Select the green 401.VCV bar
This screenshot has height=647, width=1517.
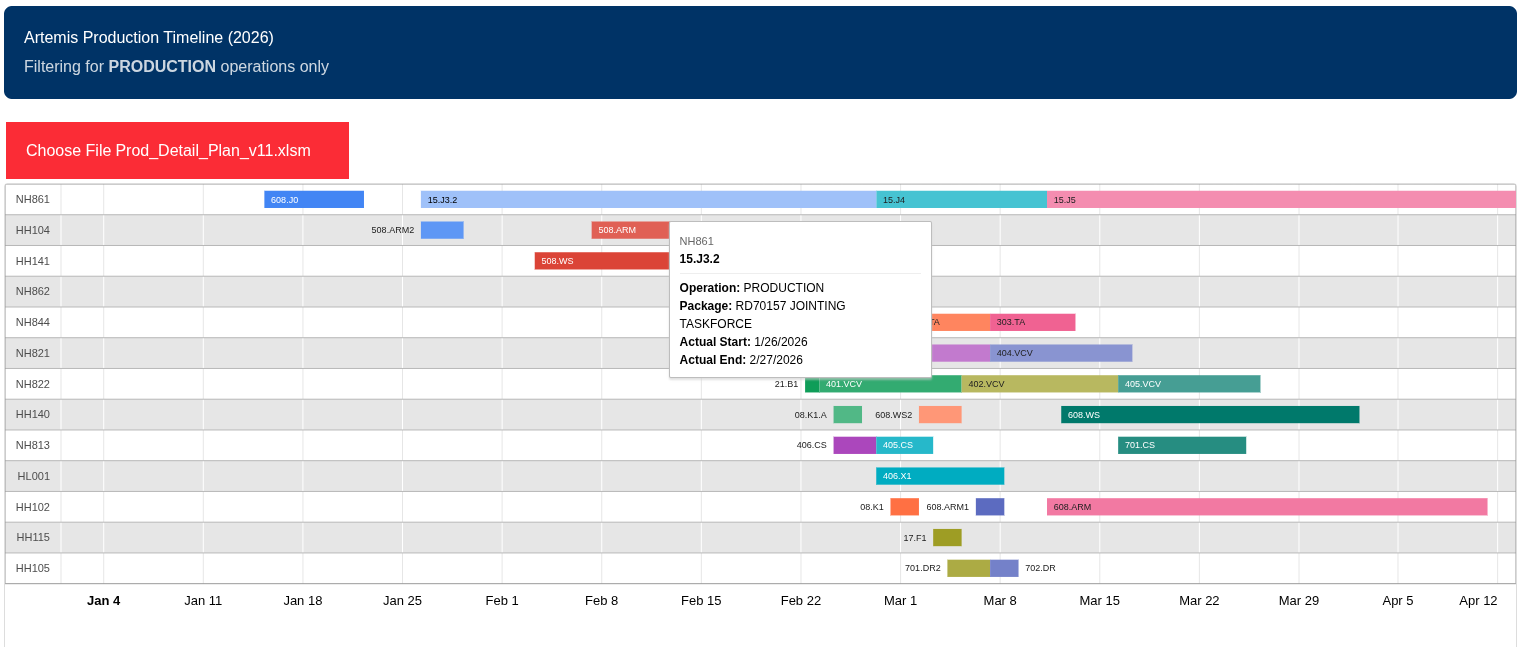pyautogui.click(x=890, y=384)
